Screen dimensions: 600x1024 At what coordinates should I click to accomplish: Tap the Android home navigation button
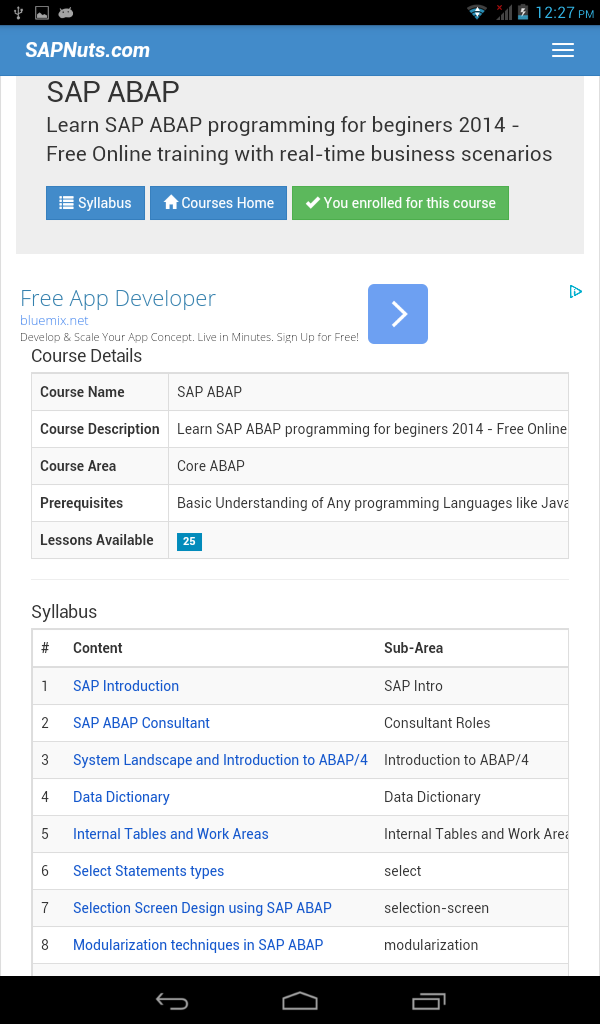(x=300, y=1000)
